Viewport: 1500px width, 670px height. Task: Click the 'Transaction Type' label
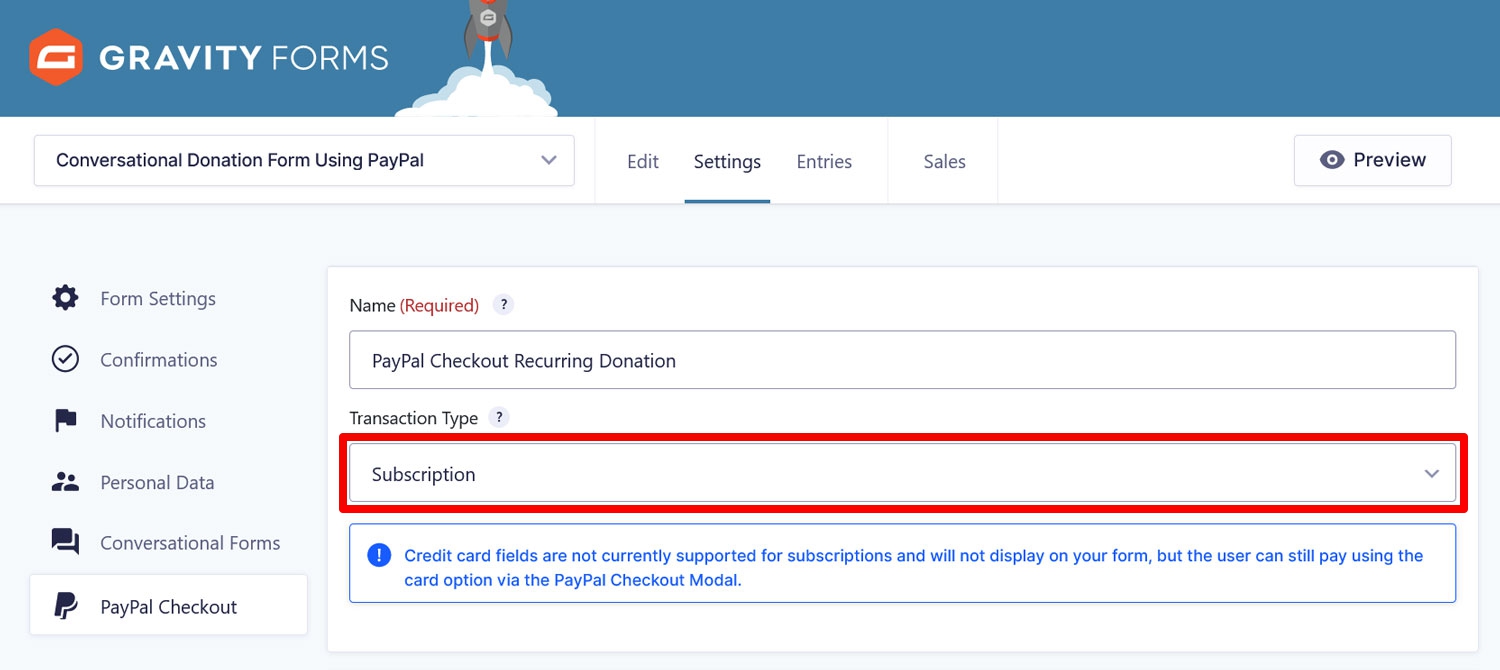[x=414, y=418]
